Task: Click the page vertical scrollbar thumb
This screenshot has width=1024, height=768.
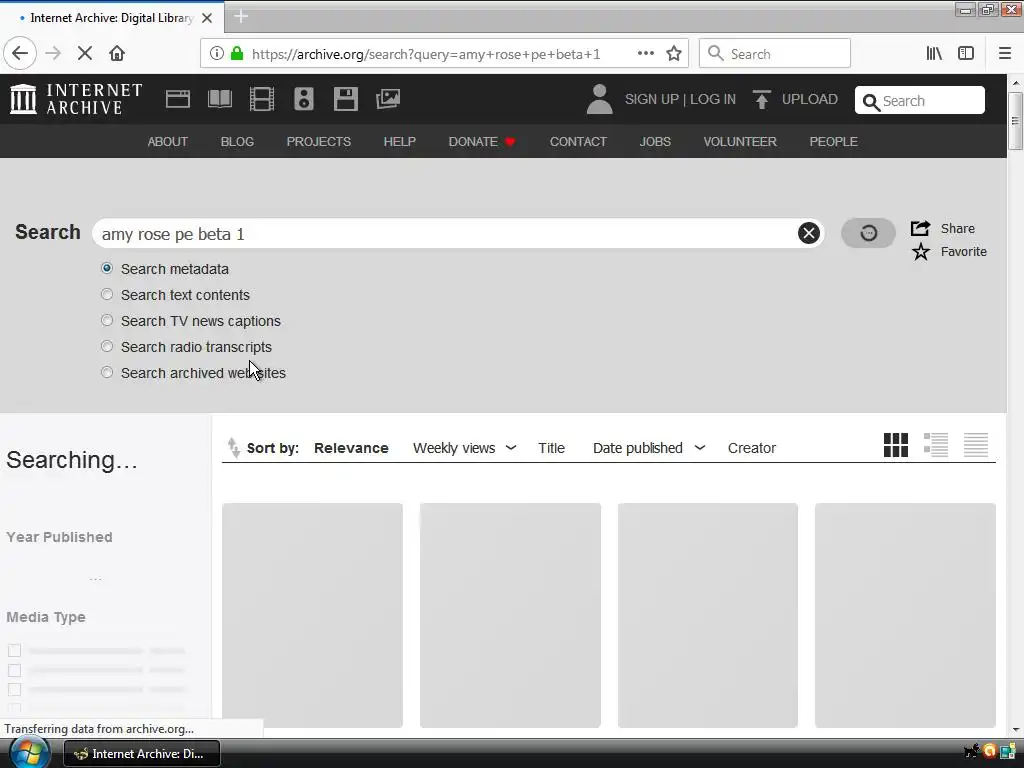Action: [1015, 121]
